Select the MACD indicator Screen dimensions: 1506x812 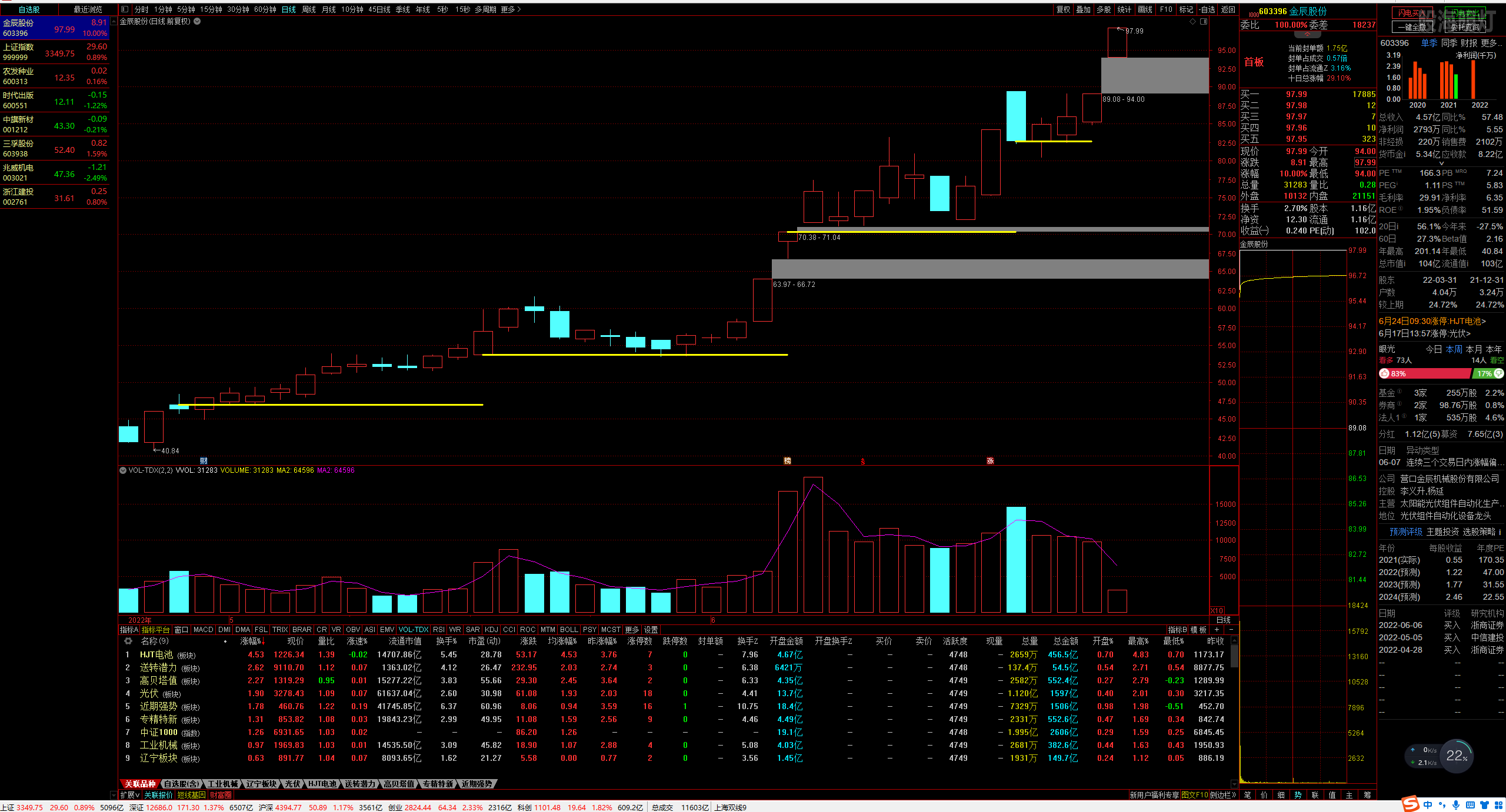(203, 630)
